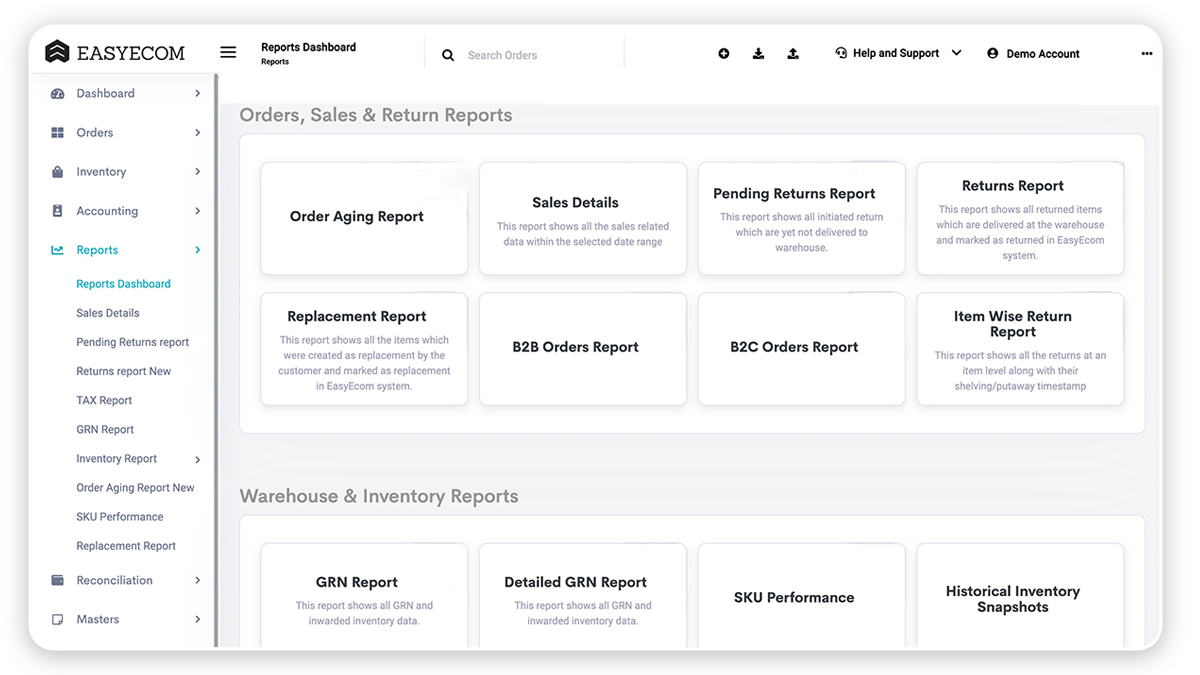
Task: Open the B2C Orders Report card
Action: coord(793,348)
